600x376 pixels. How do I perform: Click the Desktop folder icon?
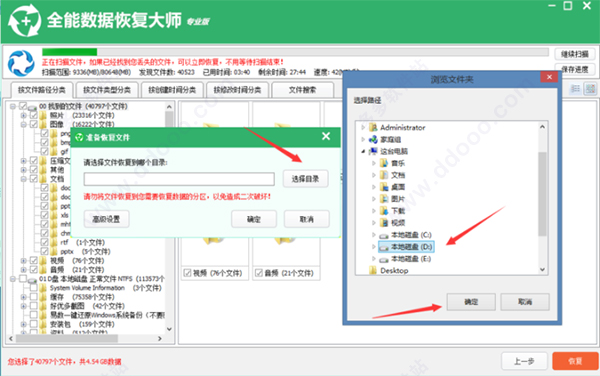pos(373,270)
